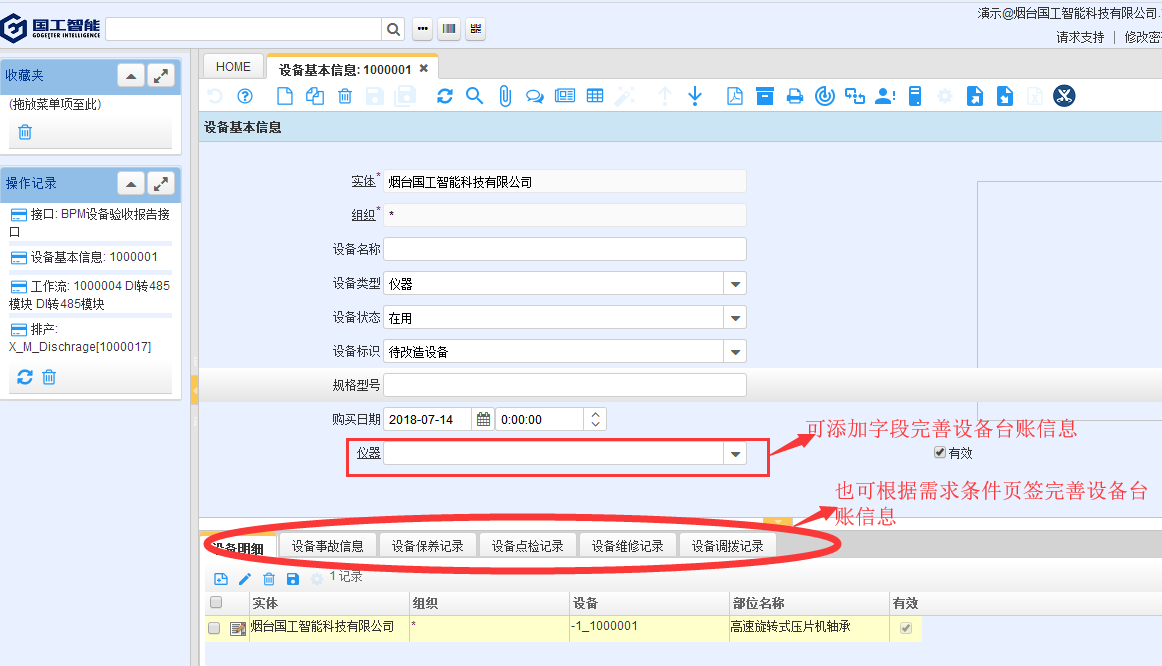Create a new record with blank page icon
This screenshot has height=666, width=1162.
pyautogui.click(x=285, y=96)
